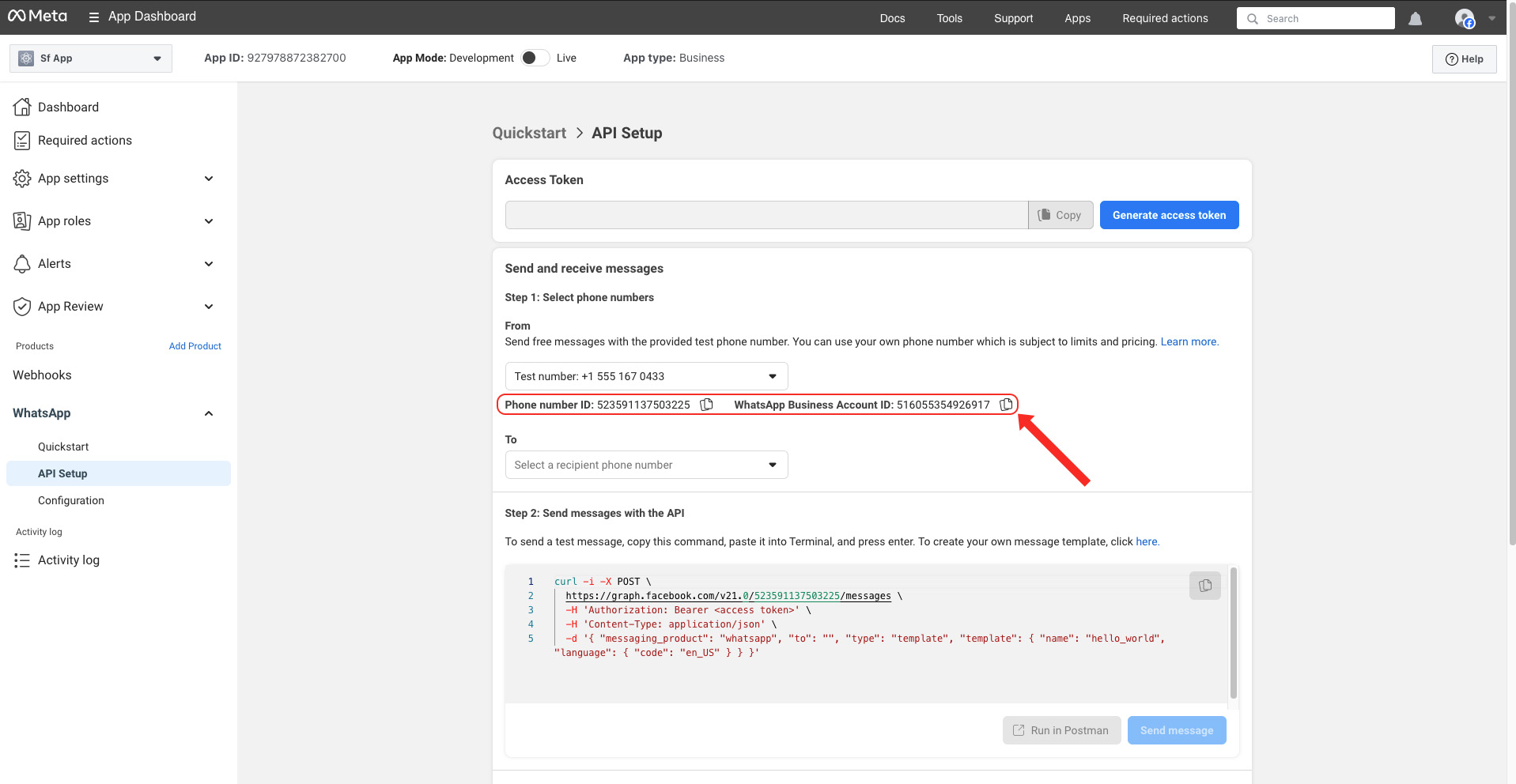Open WhatsApp Configuration page

coord(71,500)
